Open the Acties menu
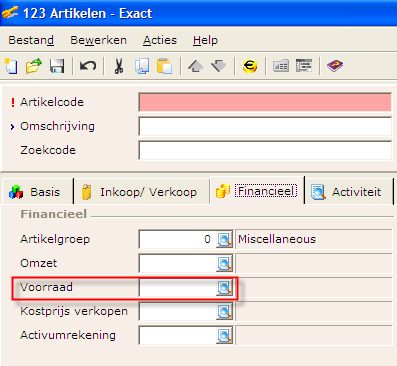The width and height of the screenshot is (397, 366). point(160,40)
